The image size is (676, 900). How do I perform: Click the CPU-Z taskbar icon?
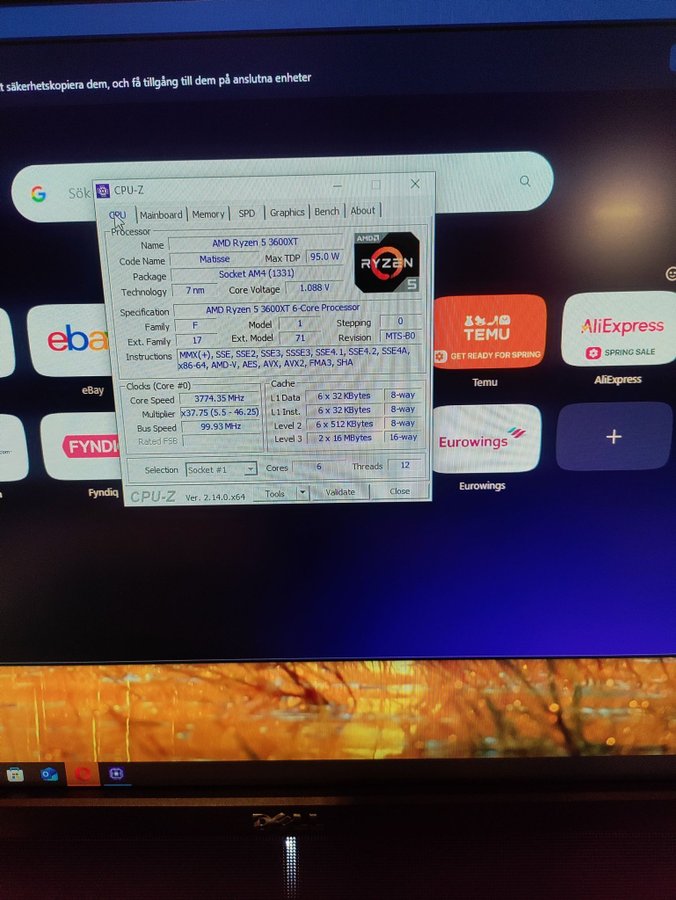tap(116, 774)
